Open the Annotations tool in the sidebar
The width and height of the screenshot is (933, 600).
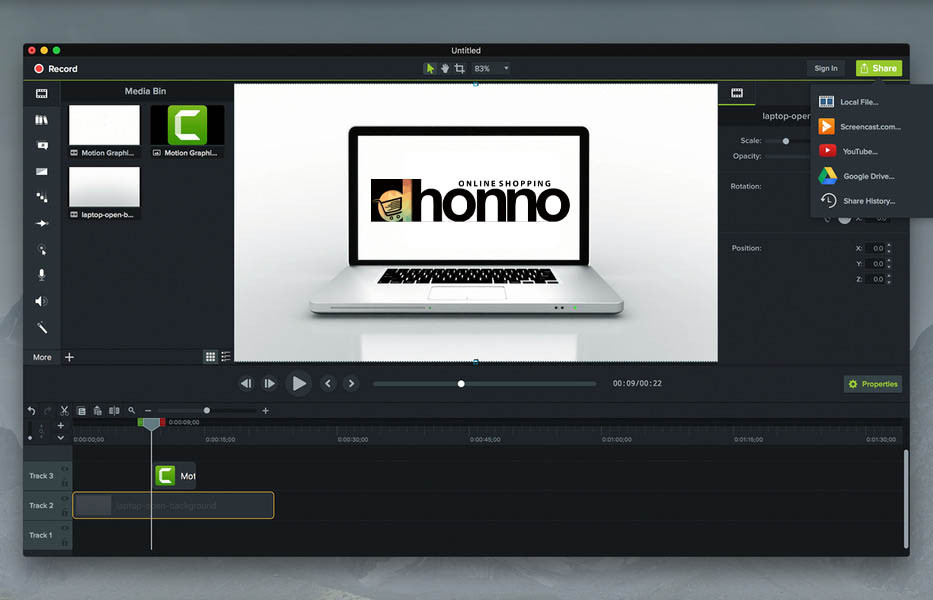(41, 145)
